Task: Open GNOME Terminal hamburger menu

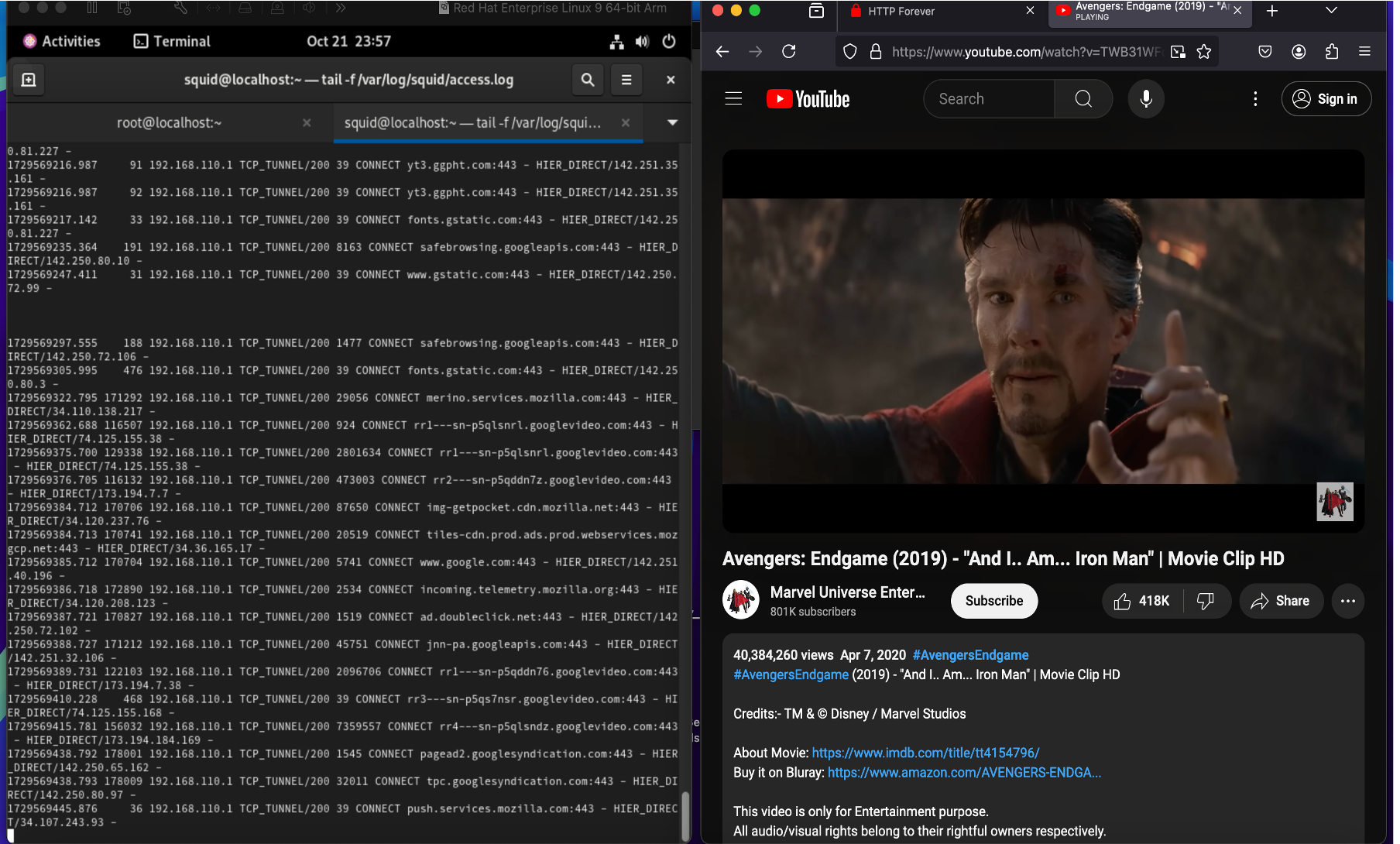Action: (x=626, y=80)
